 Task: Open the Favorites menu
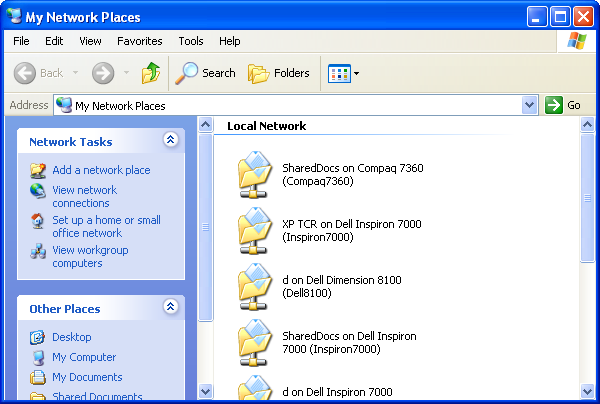(x=139, y=41)
